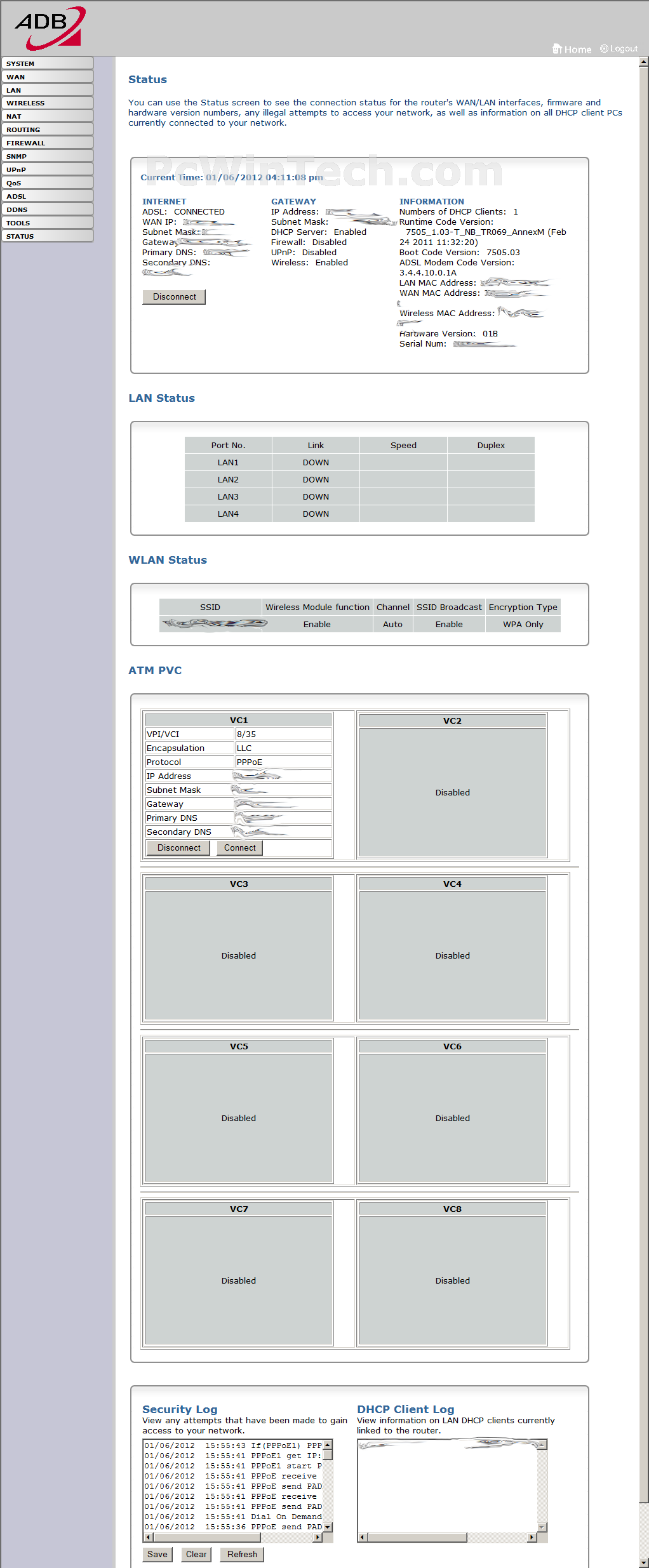Click the Security Log scroll-up arrow
Image resolution: width=649 pixels, height=1568 pixels.
(328, 1445)
